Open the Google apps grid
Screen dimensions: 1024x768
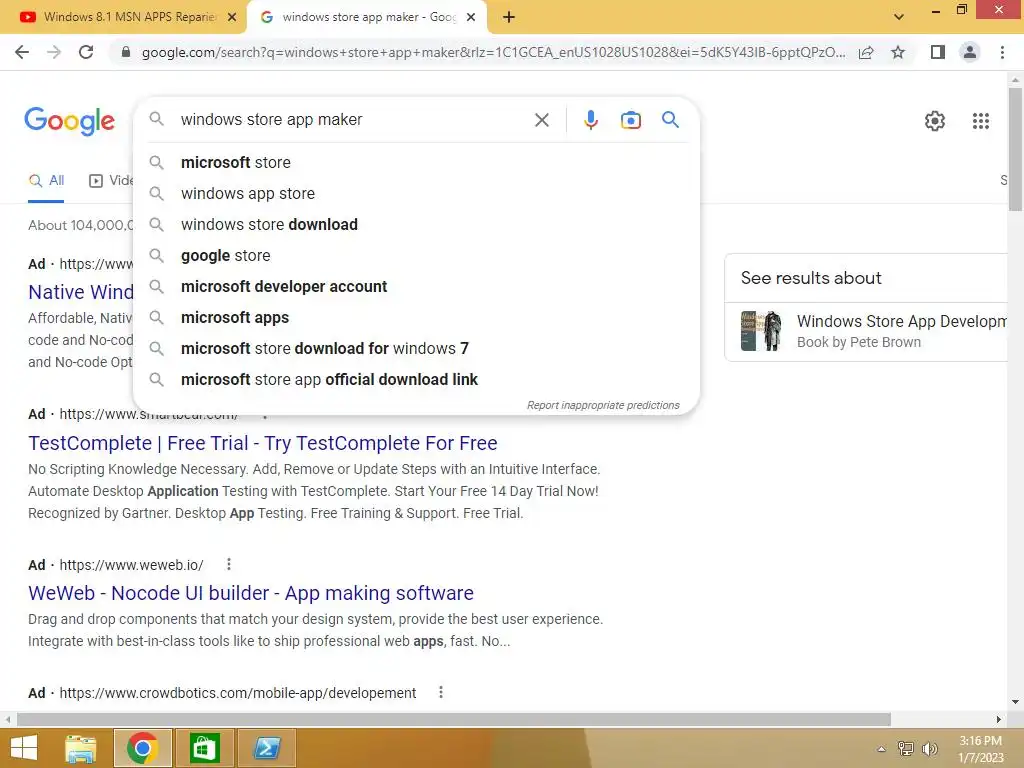pos(980,121)
